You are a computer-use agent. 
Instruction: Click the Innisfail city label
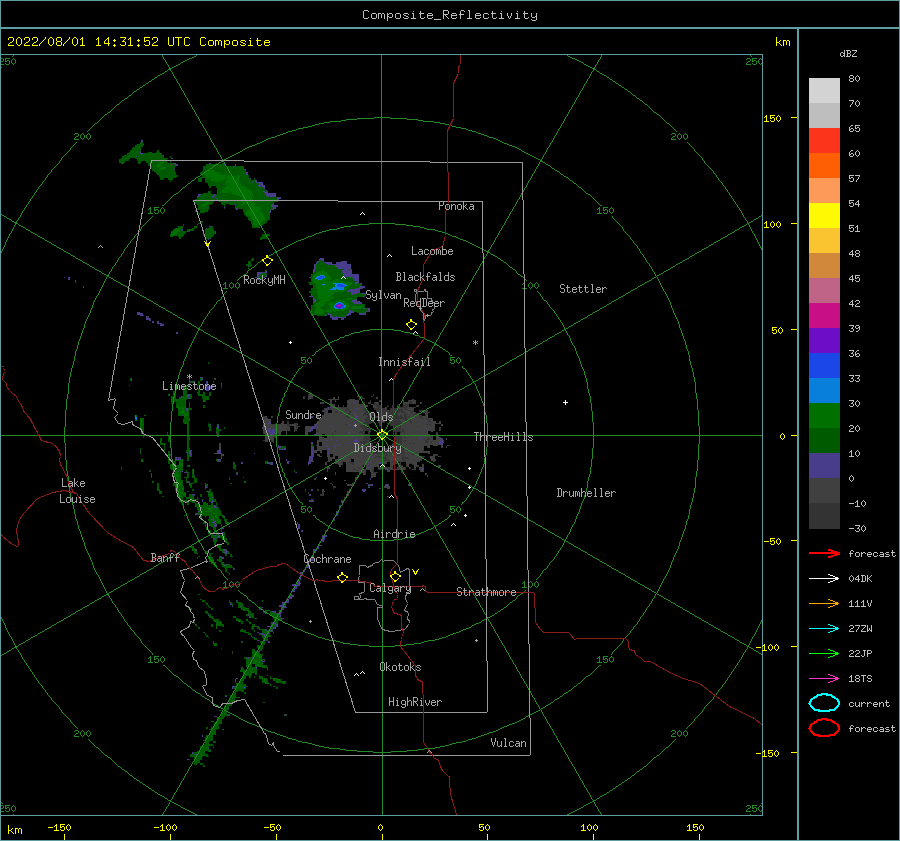pos(404,362)
